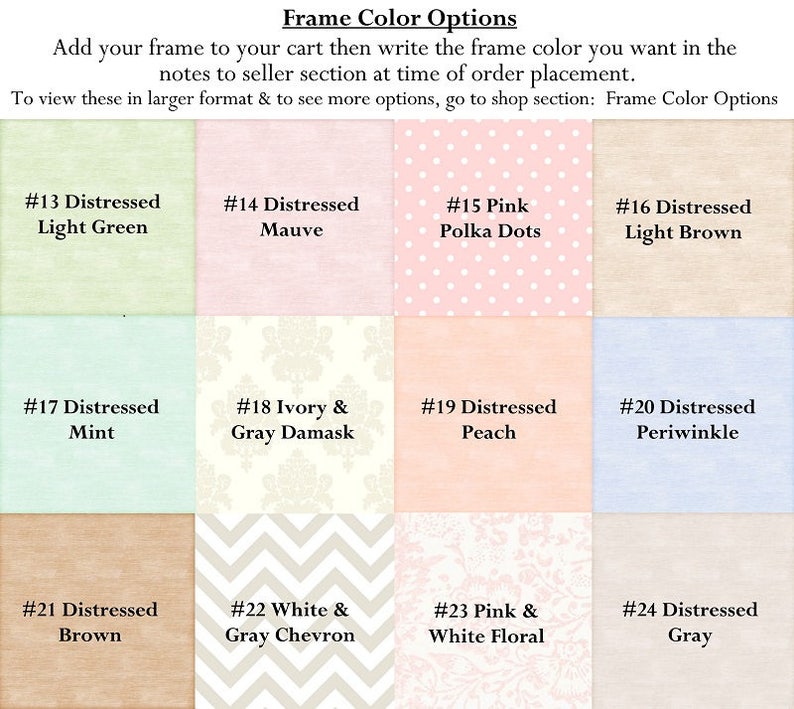Screen dimensions: 794x709
Task: Click the Frame Color Options heading
Action: point(400,18)
